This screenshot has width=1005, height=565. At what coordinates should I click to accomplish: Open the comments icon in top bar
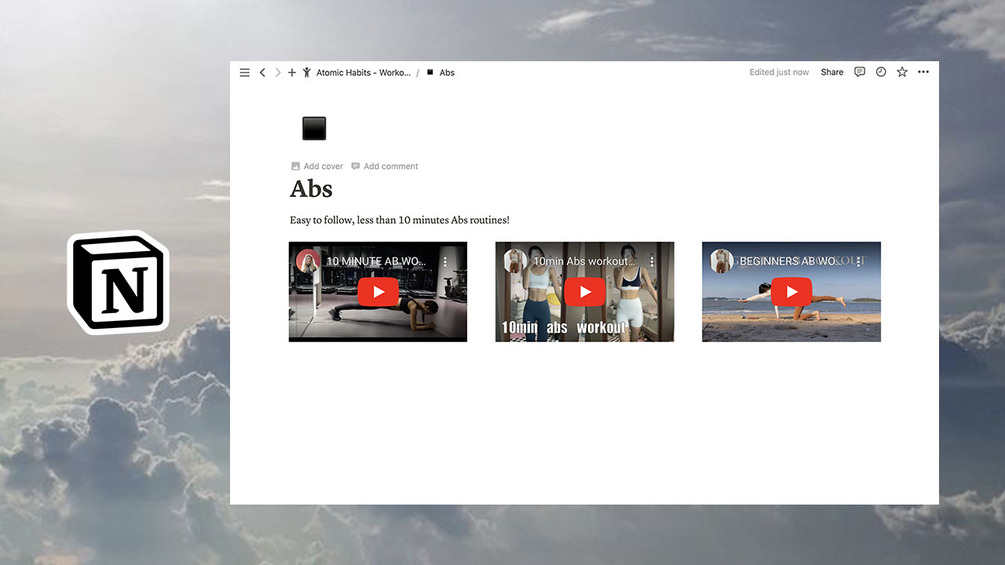pos(860,72)
